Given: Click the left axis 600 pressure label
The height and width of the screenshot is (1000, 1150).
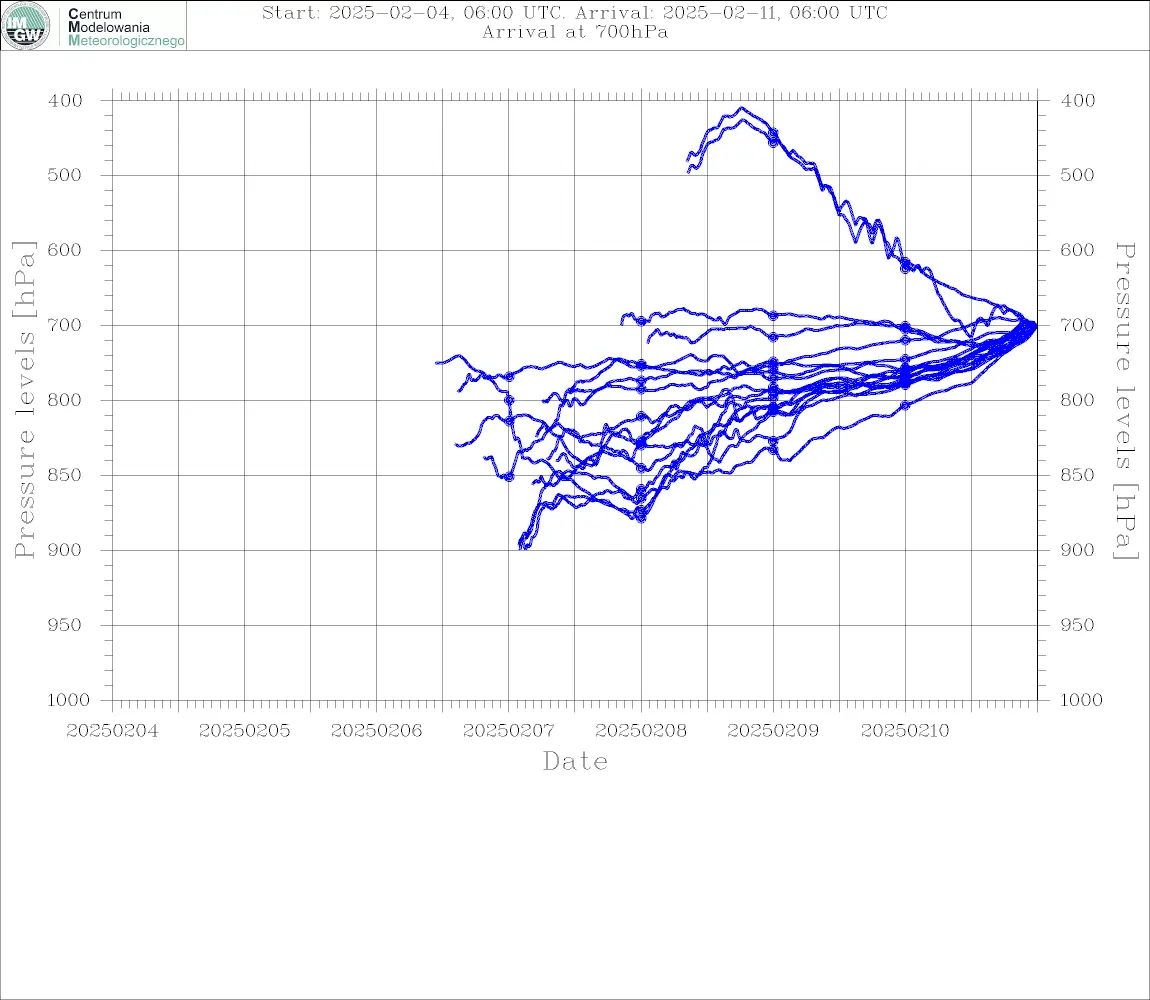Looking at the screenshot, I should (65, 249).
